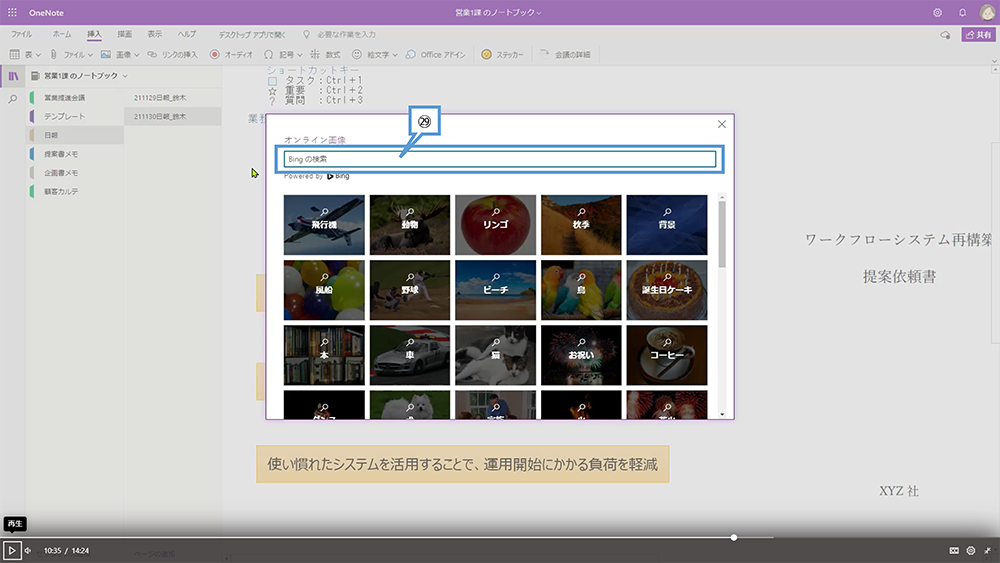Play the video
This screenshot has height=563, width=1000.
click(11, 550)
